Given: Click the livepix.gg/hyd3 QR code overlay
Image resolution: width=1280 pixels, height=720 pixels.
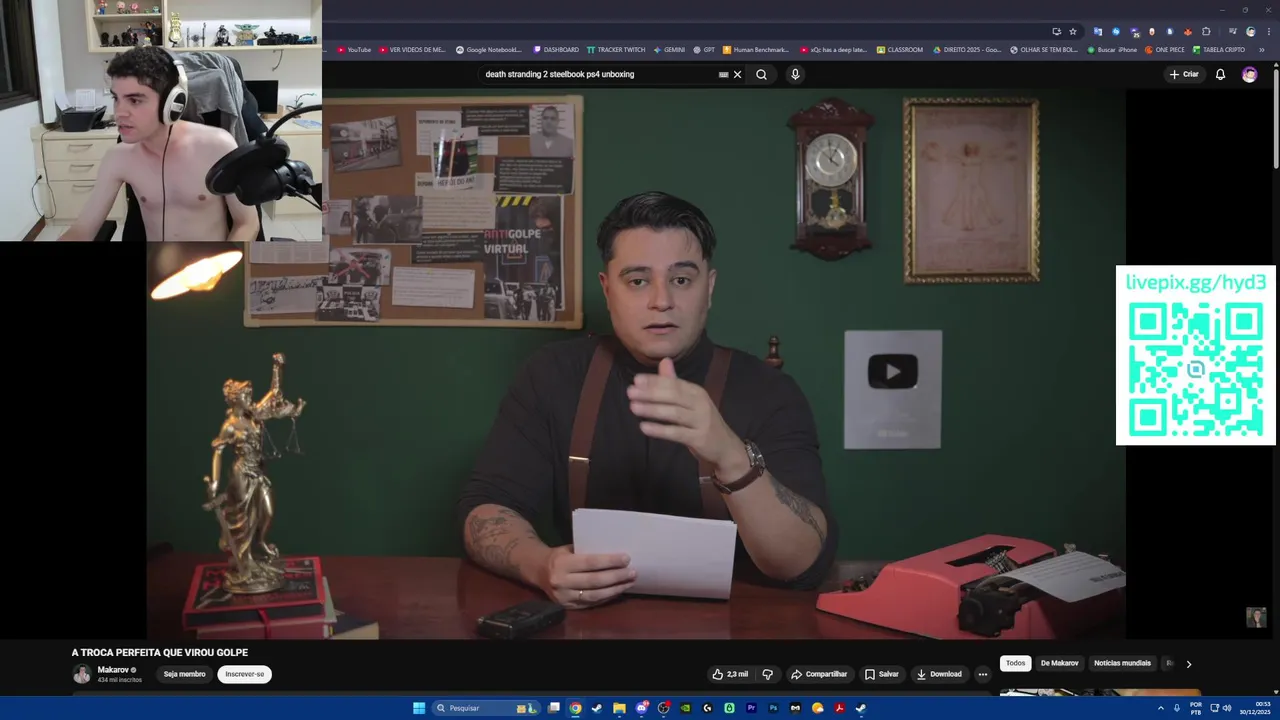Looking at the screenshot, I should 1196,355.
